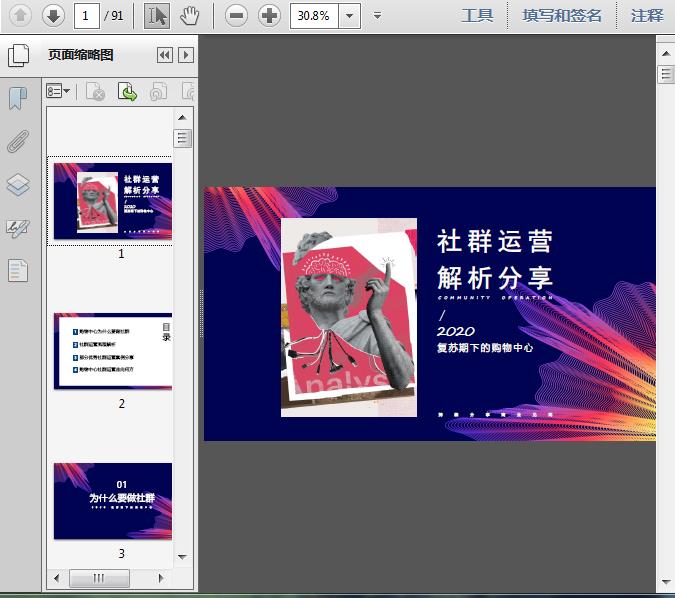Click the extract pages green arrow icon
The width and height of the screenshot is (675, 598).
coord(127,92)
